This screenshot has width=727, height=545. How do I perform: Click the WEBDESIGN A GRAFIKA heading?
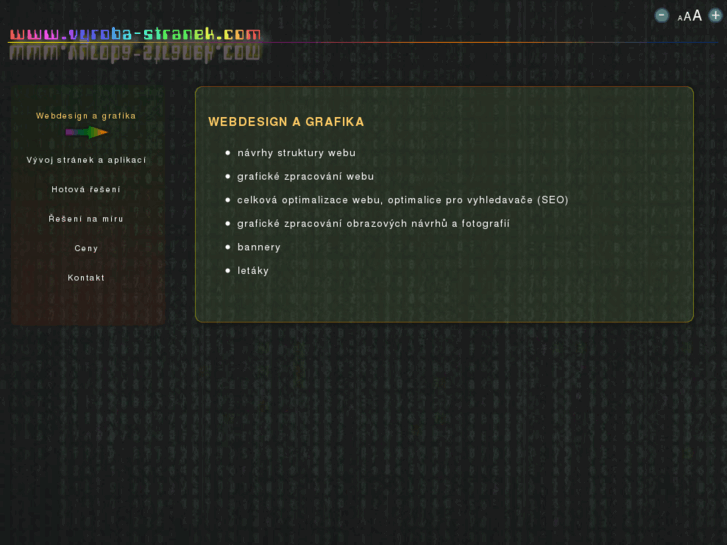(x=286, y=122)
